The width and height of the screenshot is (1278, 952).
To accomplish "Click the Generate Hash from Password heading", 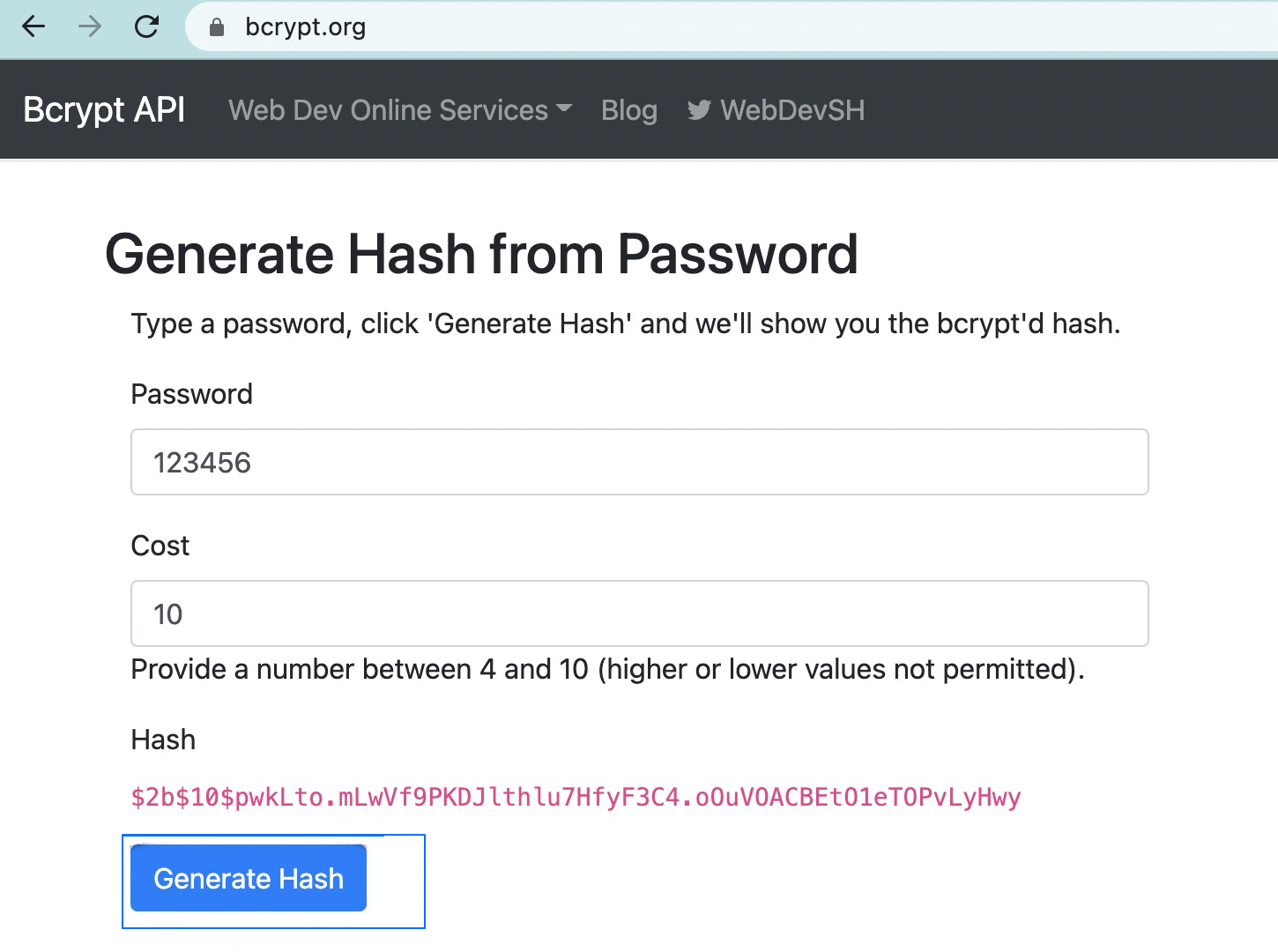I will click(481, 255).
